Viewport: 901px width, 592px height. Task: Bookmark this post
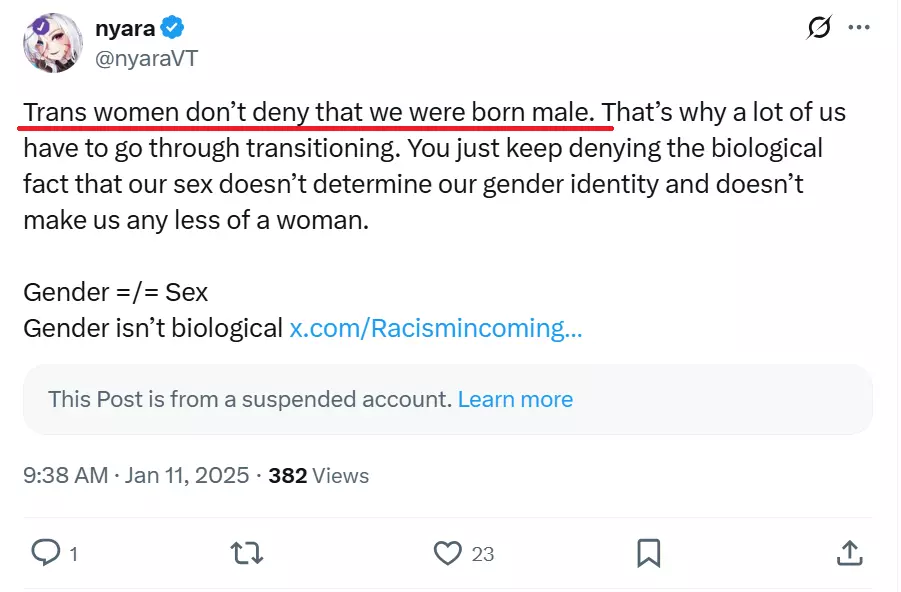(x=648, y=552)
